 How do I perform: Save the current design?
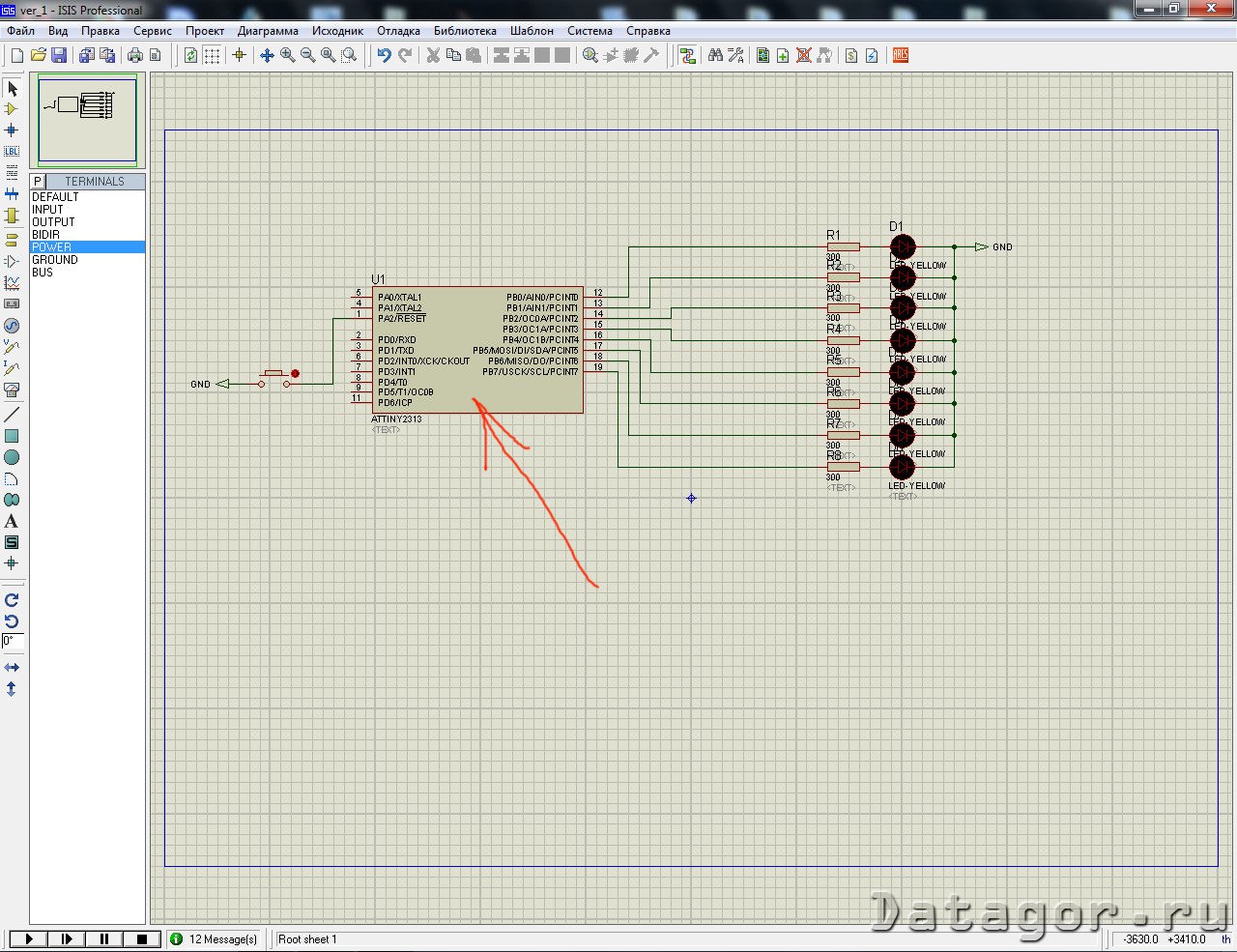59,56
